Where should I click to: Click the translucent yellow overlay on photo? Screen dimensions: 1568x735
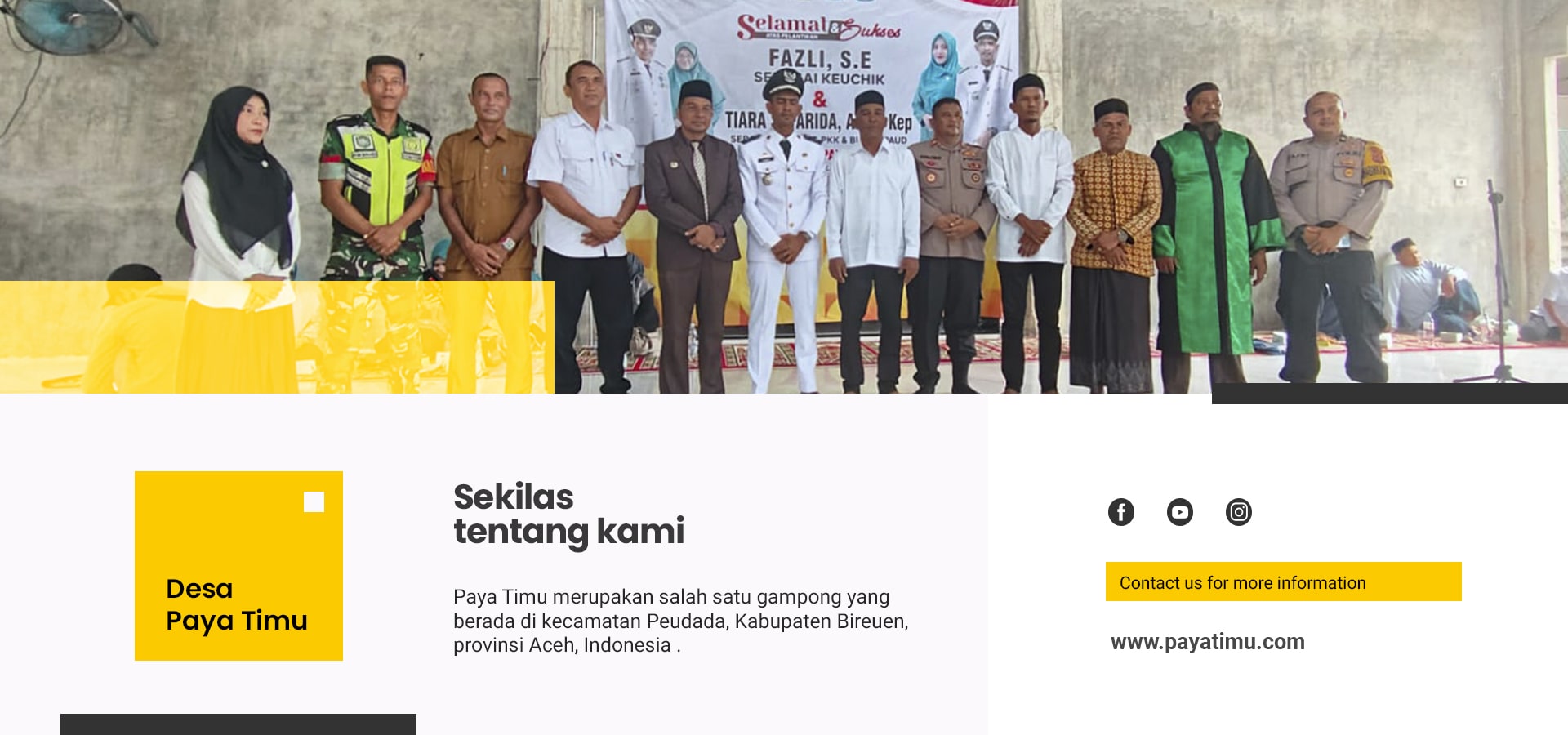pyautogui.click(x=277, y=337)
